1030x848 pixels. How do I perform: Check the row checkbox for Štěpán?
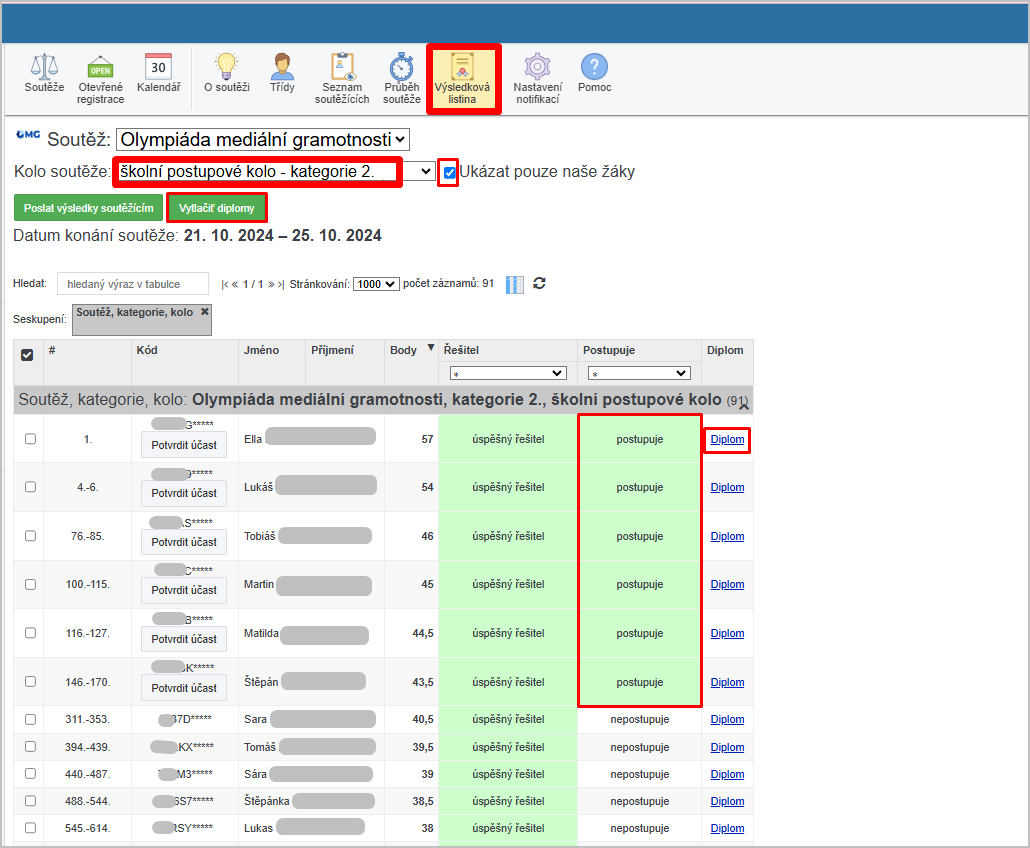tap(30, 682)
